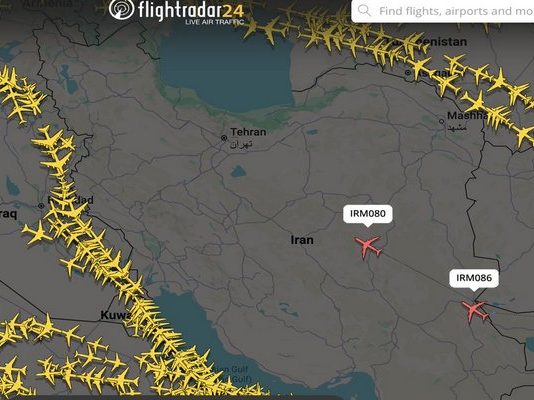This screenshot has width=534, height=400.
Task: Click the Flightradar24 radar logo icon
Action: pos(122,9)
